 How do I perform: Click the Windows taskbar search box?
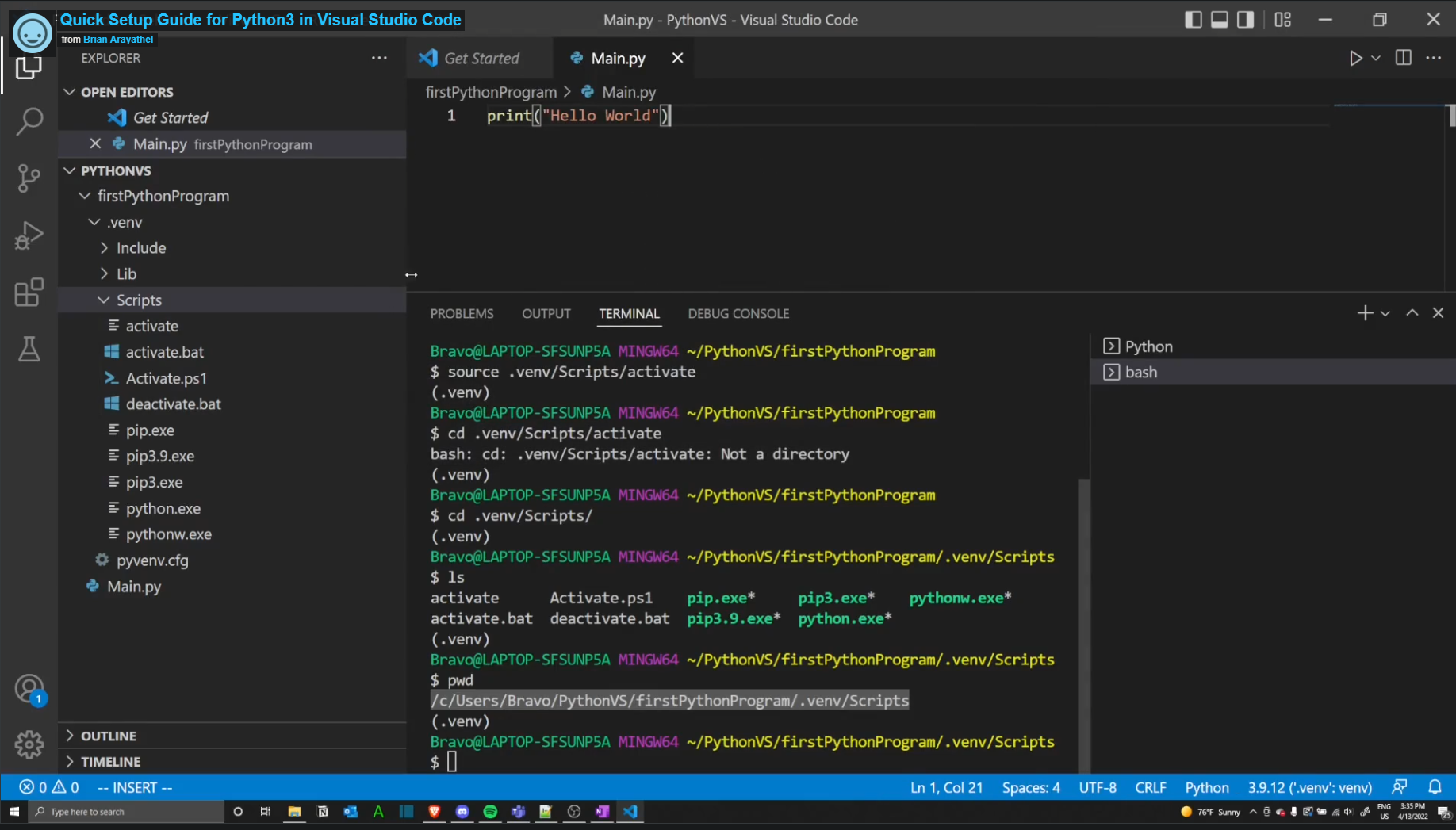tap(127, 812)
